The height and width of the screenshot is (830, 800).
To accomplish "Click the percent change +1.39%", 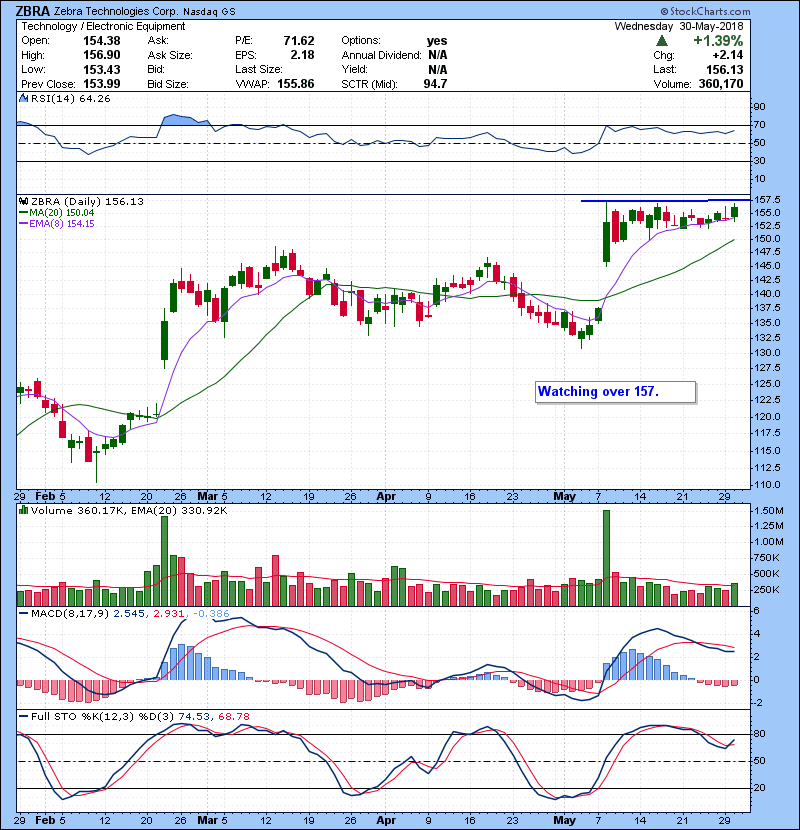I will pyautogui.click(x=718, y=41).
